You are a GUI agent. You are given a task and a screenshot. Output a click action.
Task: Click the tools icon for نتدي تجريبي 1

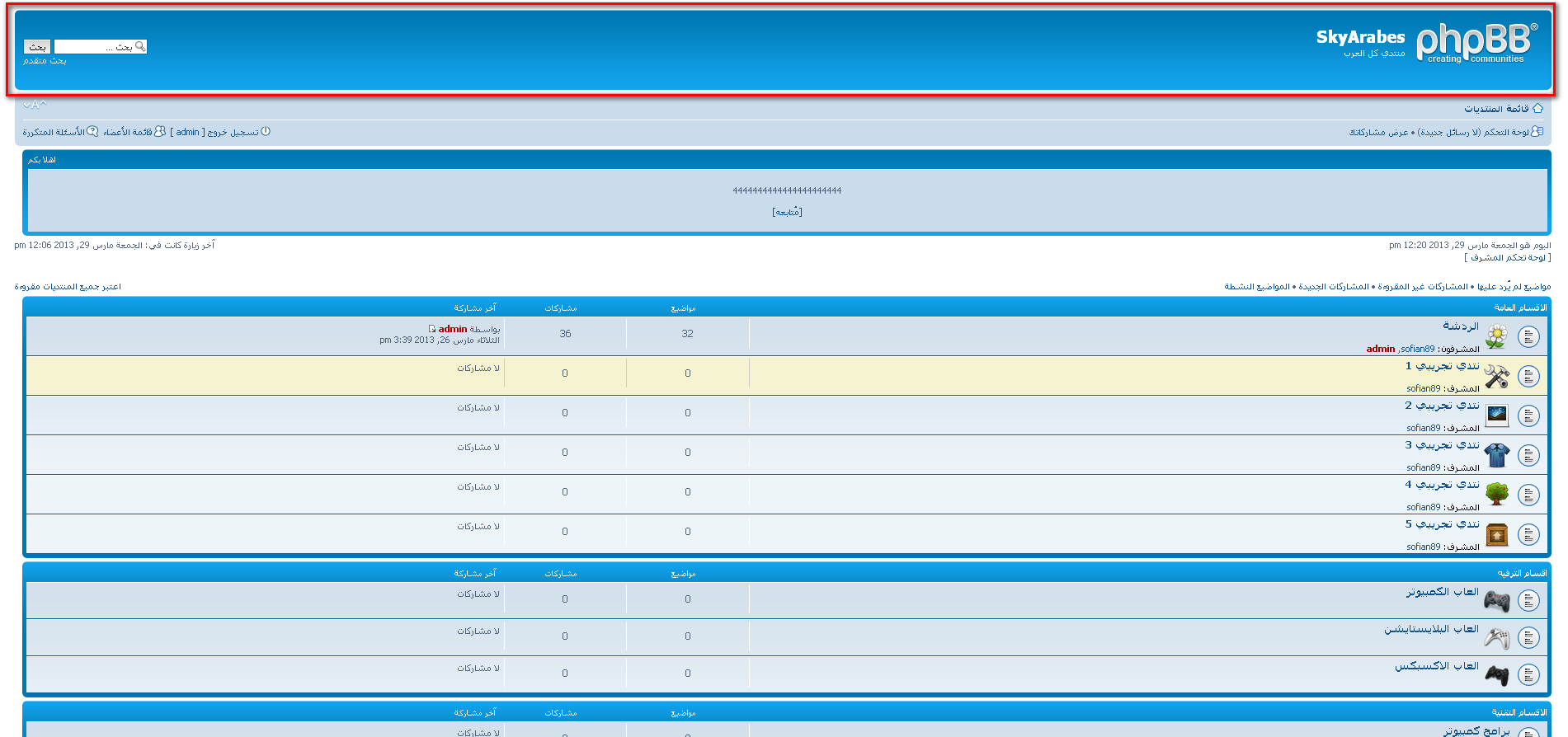1496,376
